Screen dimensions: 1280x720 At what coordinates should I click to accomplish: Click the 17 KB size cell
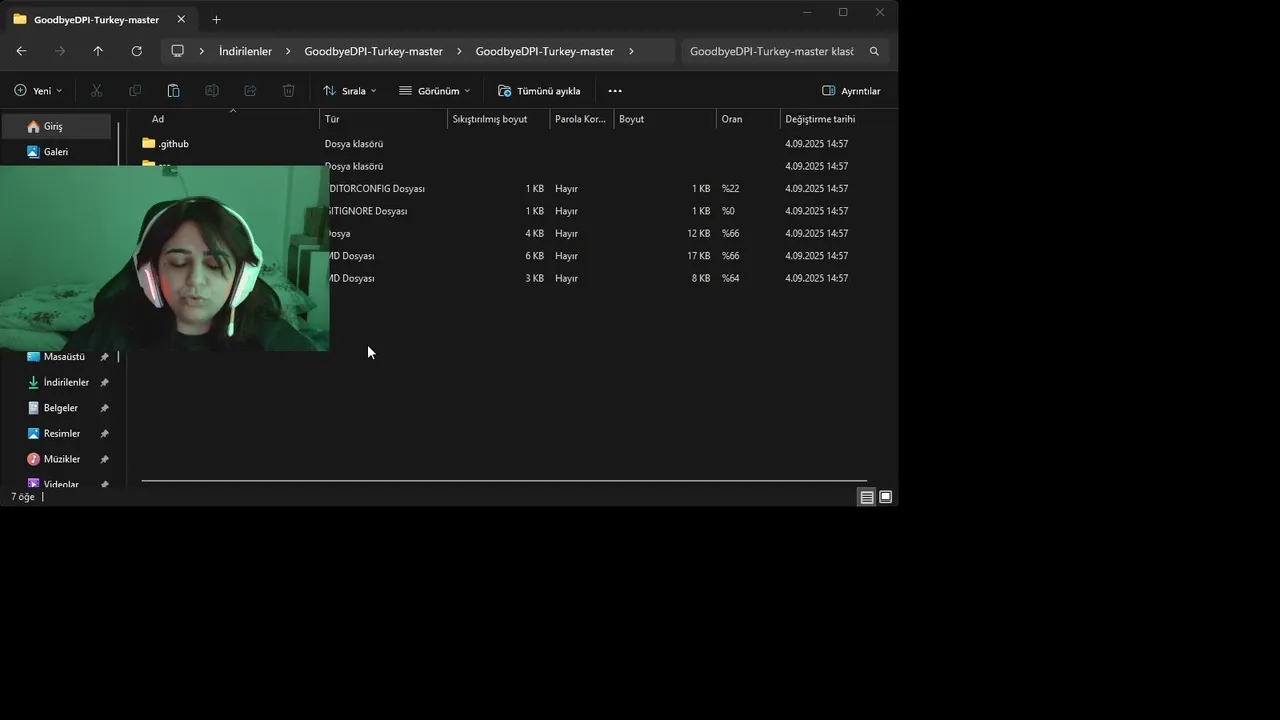pos(698,256)
